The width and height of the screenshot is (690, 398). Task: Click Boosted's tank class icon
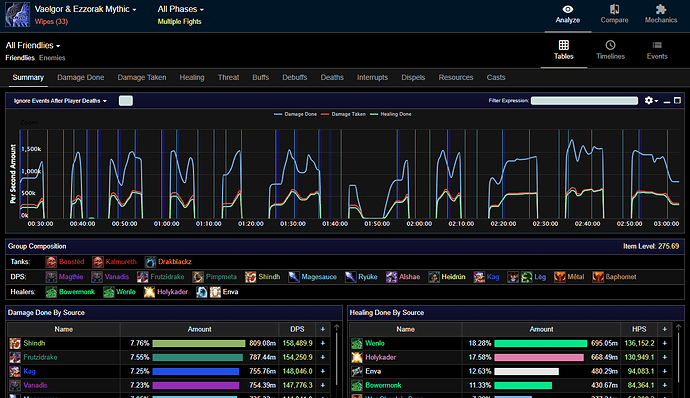51,262
